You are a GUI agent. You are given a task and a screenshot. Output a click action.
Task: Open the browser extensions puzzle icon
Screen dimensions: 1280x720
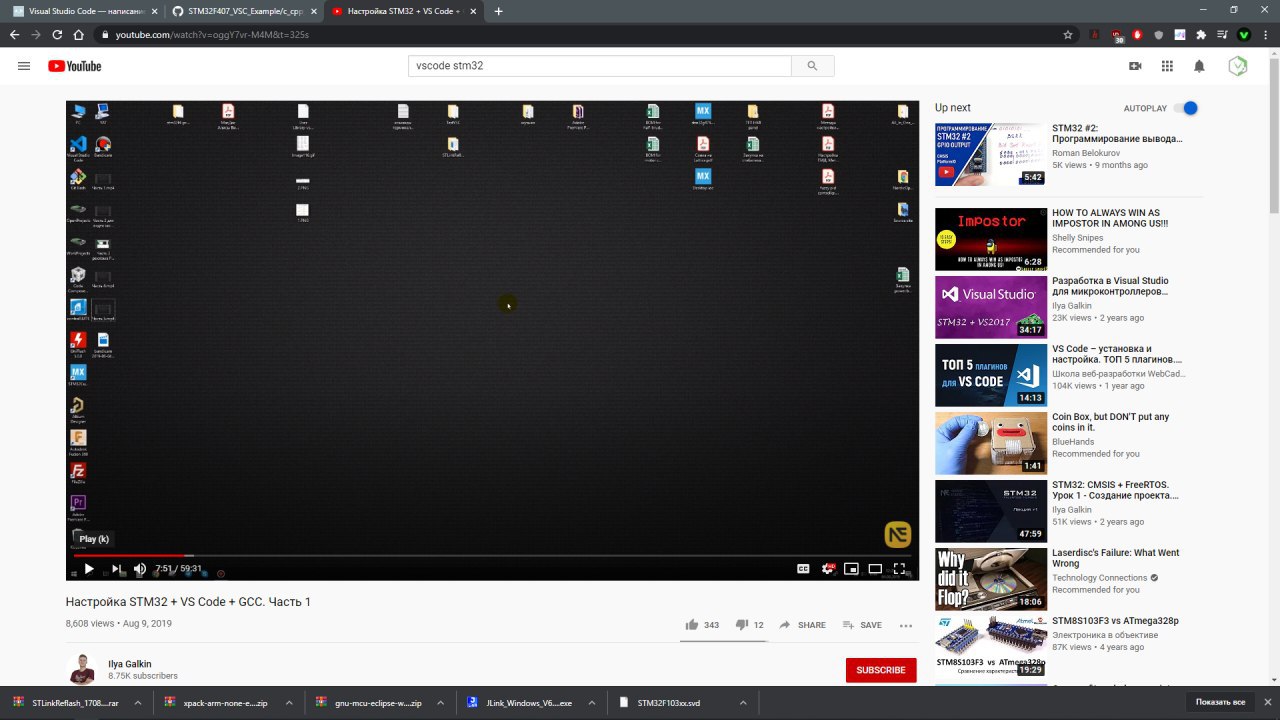pyautogui.click(x=1201, y=34)
